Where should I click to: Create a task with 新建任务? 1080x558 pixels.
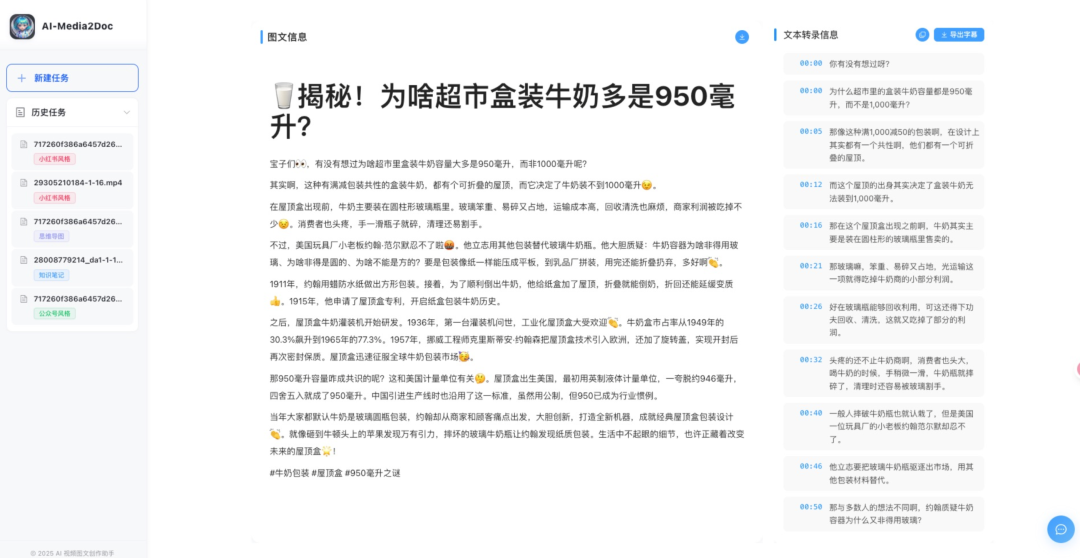pos(72,78)
